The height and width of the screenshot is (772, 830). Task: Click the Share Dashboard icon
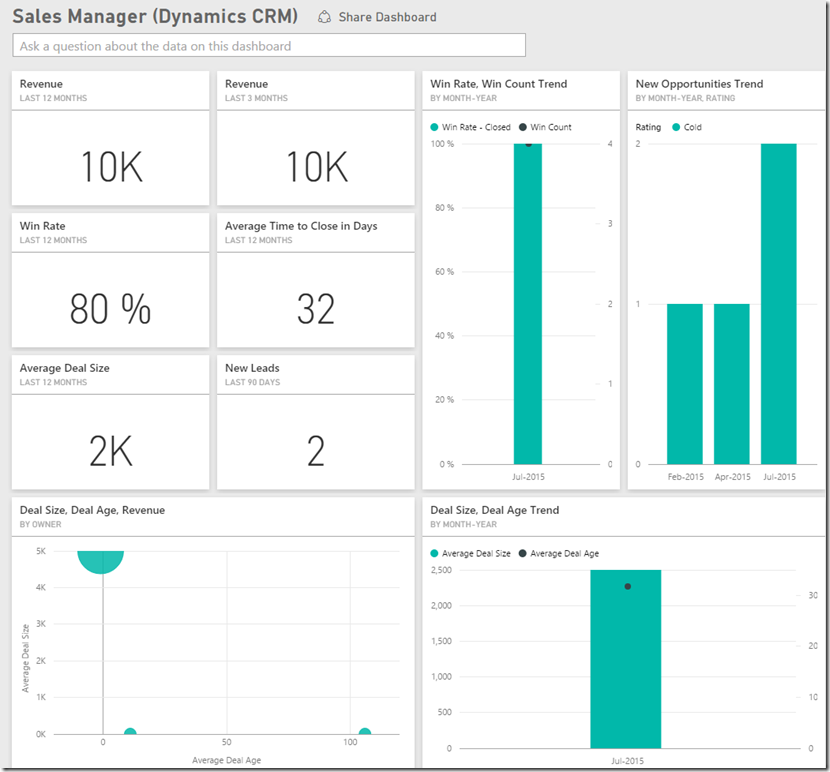324,17
